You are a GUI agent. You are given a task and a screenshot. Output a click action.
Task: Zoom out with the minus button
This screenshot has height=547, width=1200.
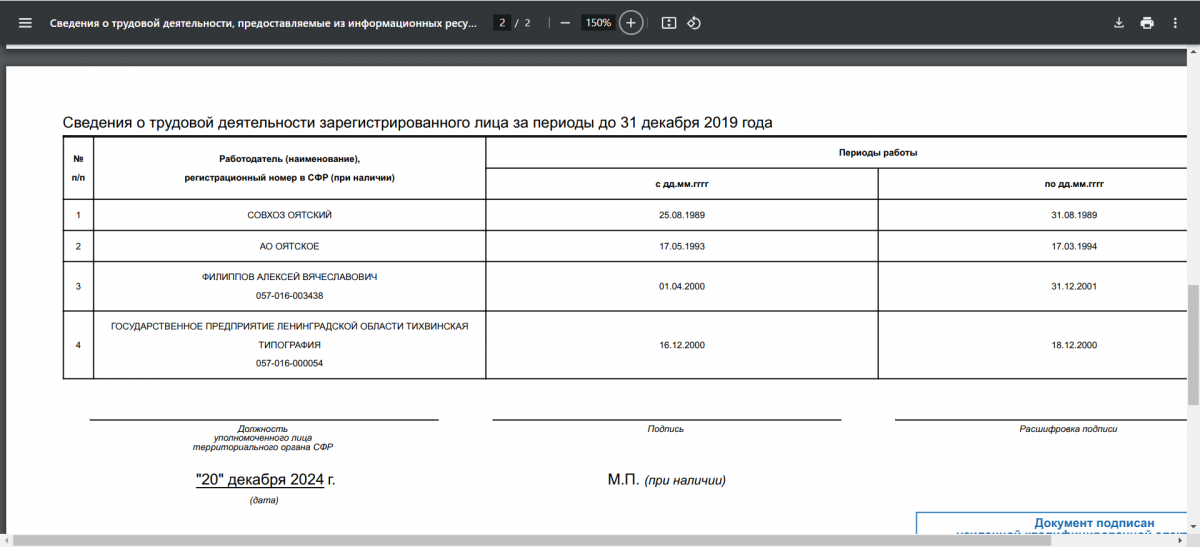(x=565, y=23)
